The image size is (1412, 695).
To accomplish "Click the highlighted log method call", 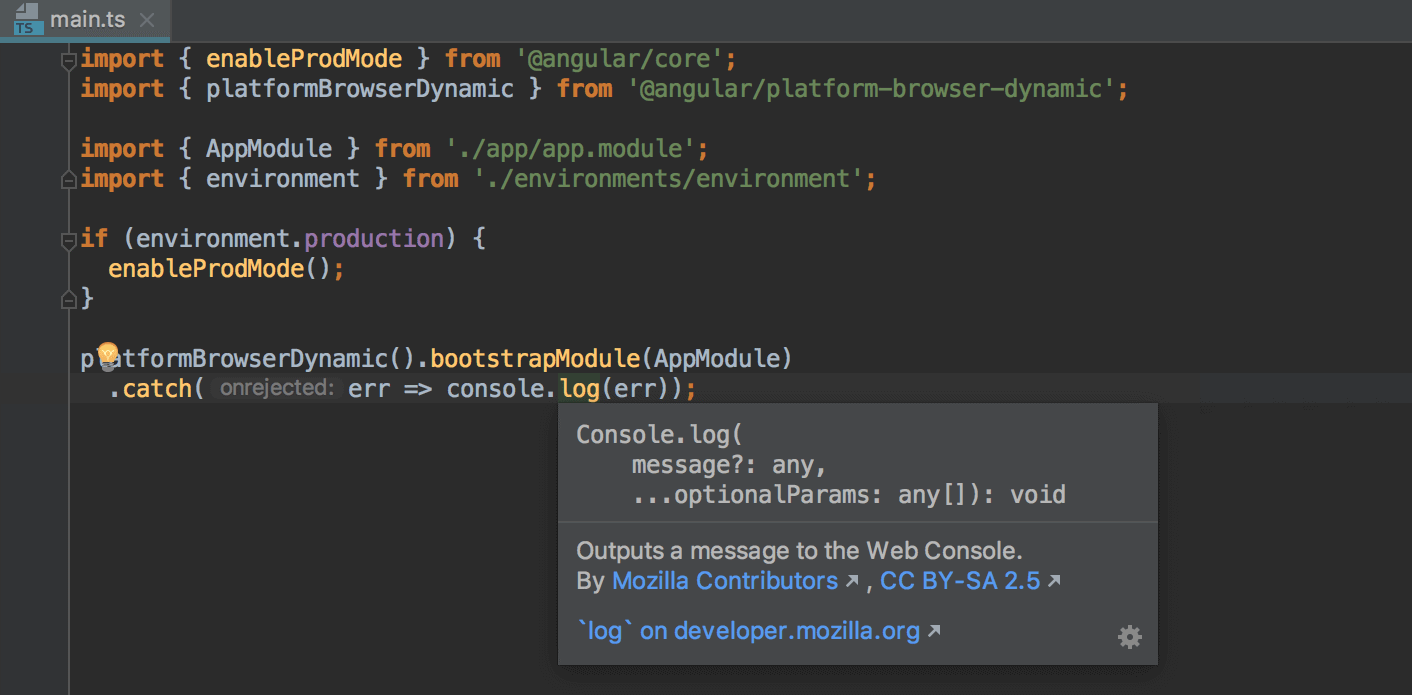I will tap(580, 388).
